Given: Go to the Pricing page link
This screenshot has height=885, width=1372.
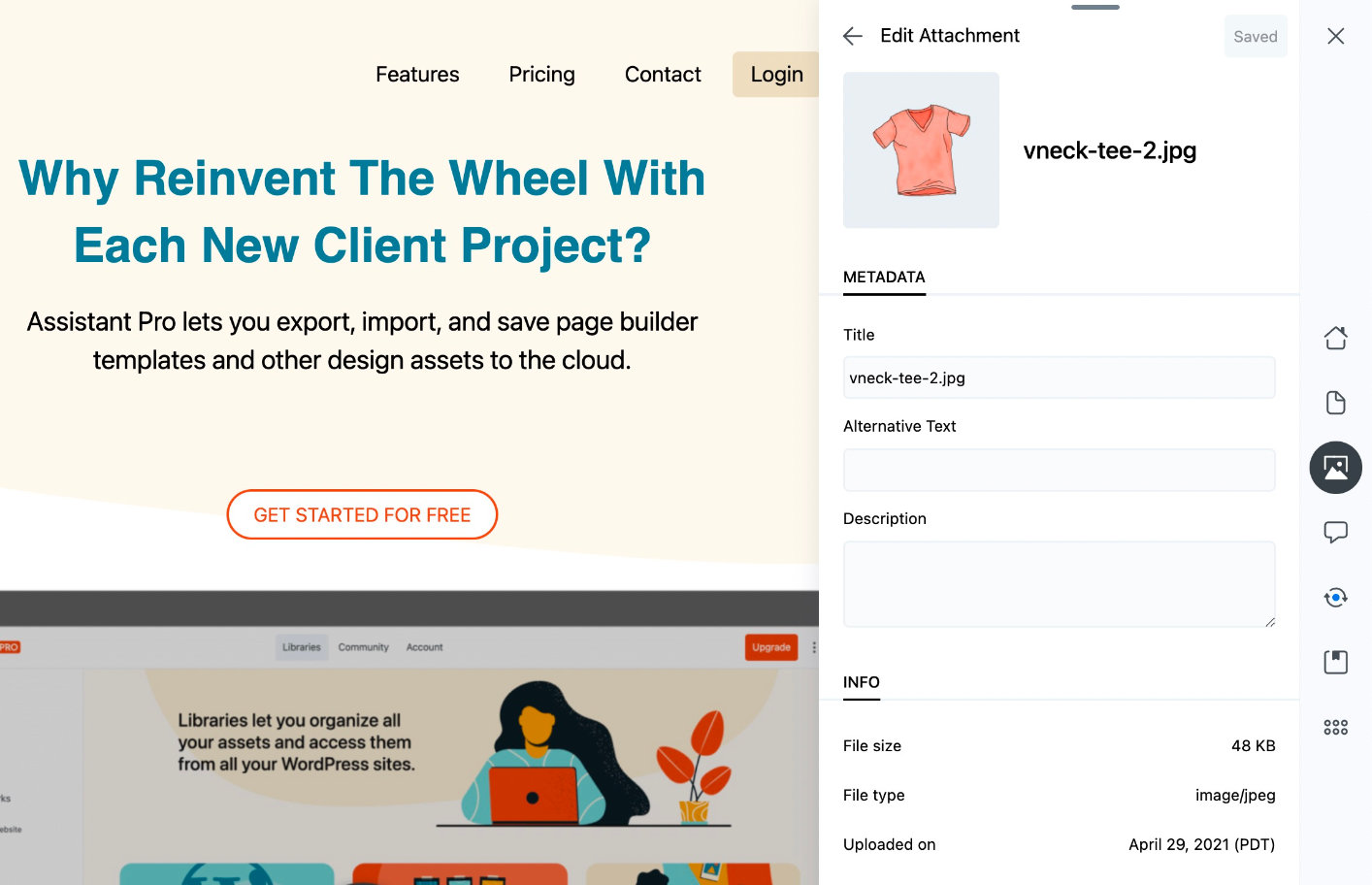Looking at the screenshot, I should [541, 75].
